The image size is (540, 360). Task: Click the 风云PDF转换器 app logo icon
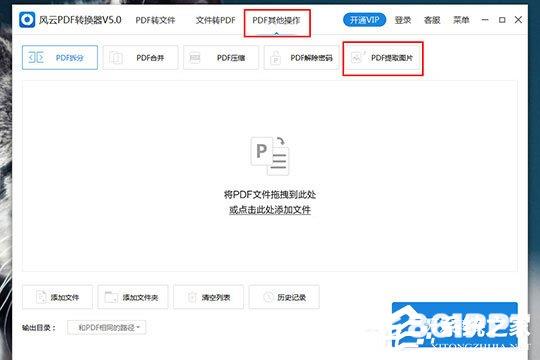click(27, 20)
